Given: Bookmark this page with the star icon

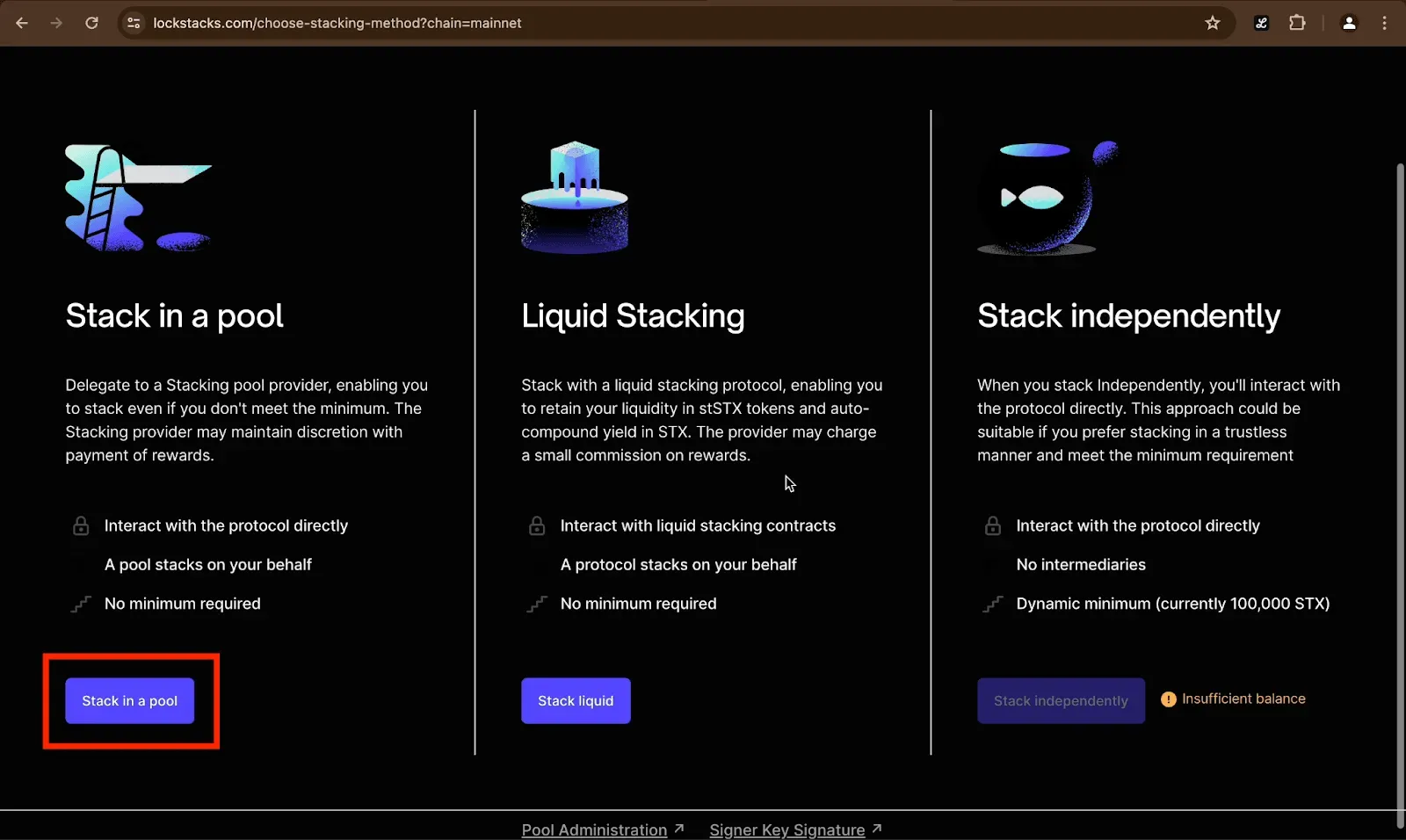Looking at the screenshot, I should [1213, 23].
